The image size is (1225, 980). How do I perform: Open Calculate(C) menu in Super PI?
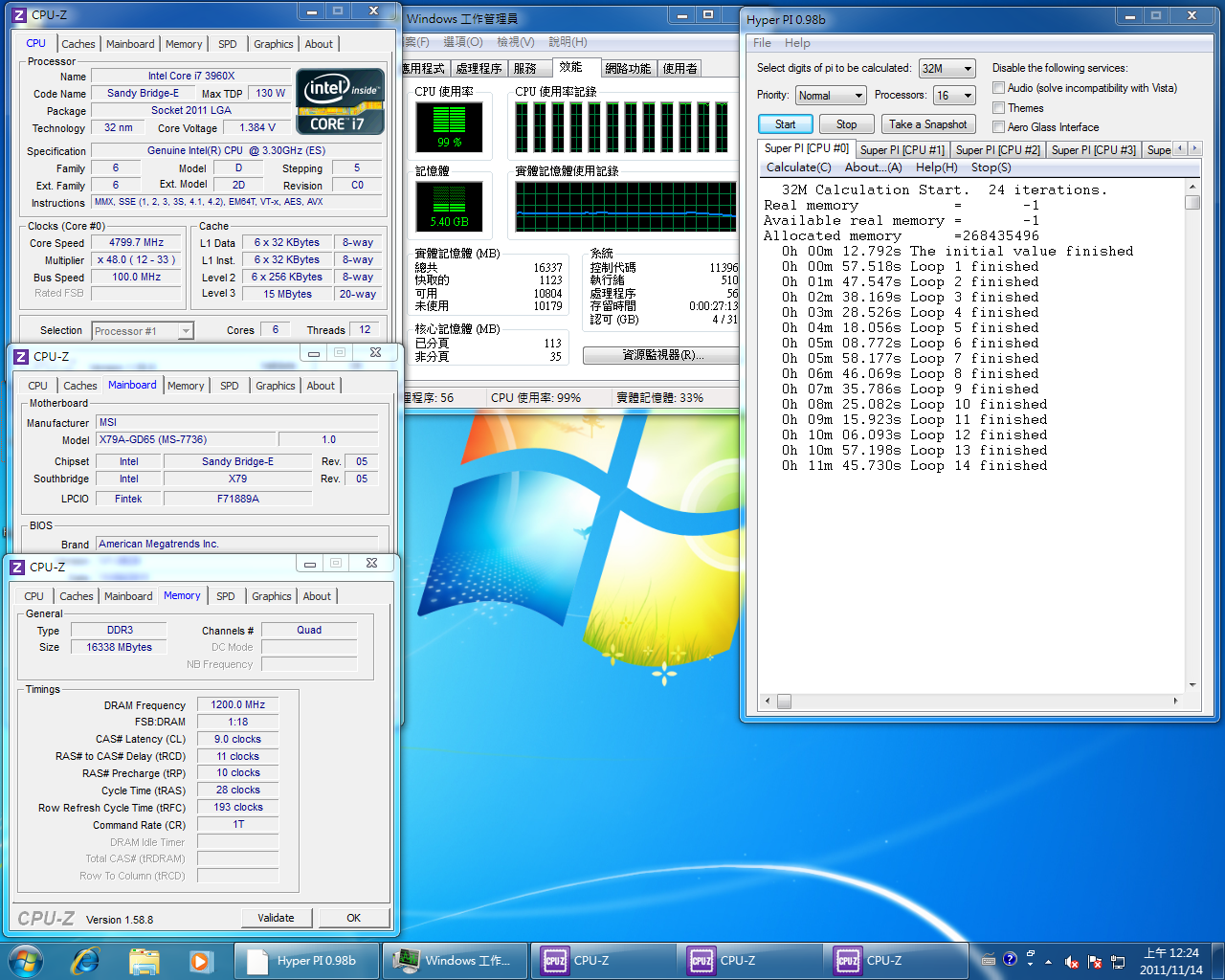(x=799, y=167)
